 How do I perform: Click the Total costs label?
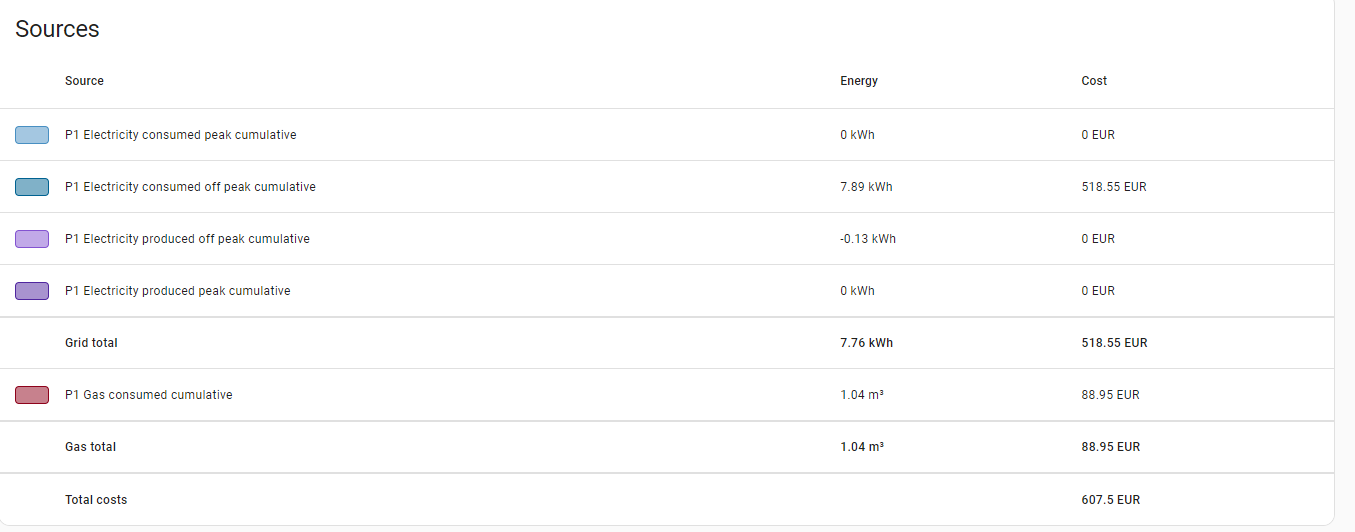tap(96, 500)
